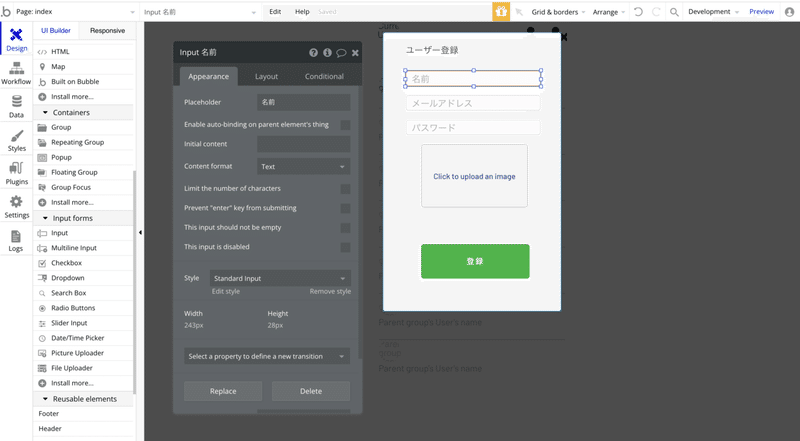The height and width of the screenshot is (441, 800).
Task: Close the Input 名前 property panel
Action: coord(355,53)
